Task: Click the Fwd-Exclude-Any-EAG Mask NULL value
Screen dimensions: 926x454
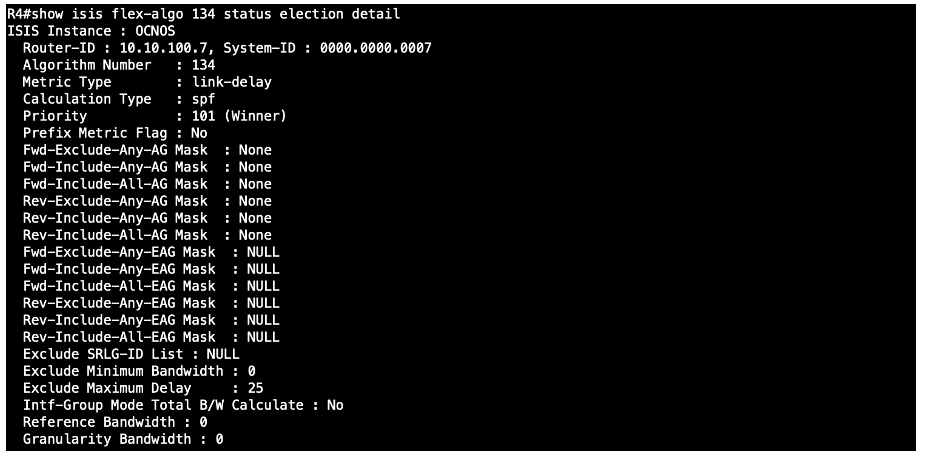Action: (x=263, y=252)
